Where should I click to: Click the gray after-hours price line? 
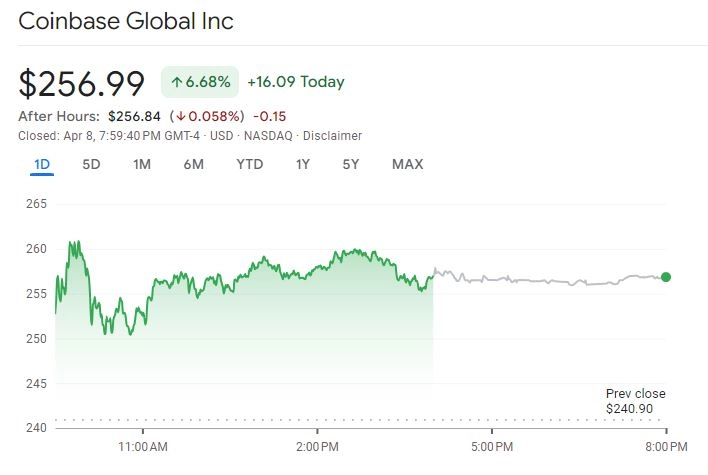point(549,280)
